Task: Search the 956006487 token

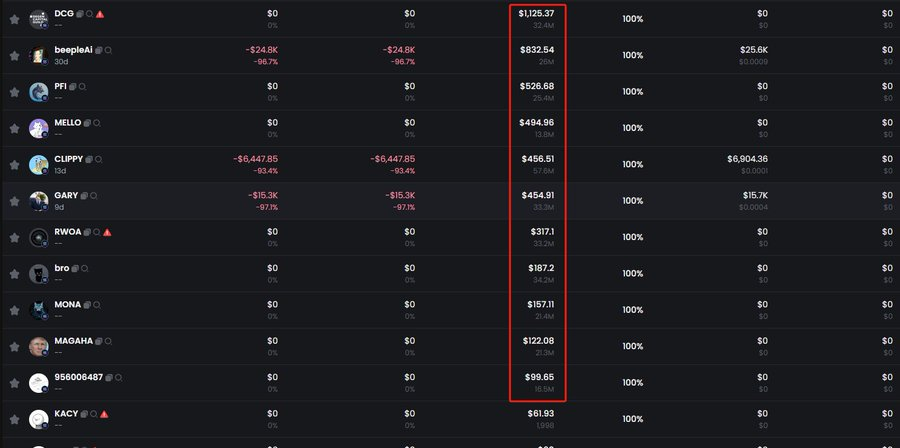Action: [x=118, y=377]
